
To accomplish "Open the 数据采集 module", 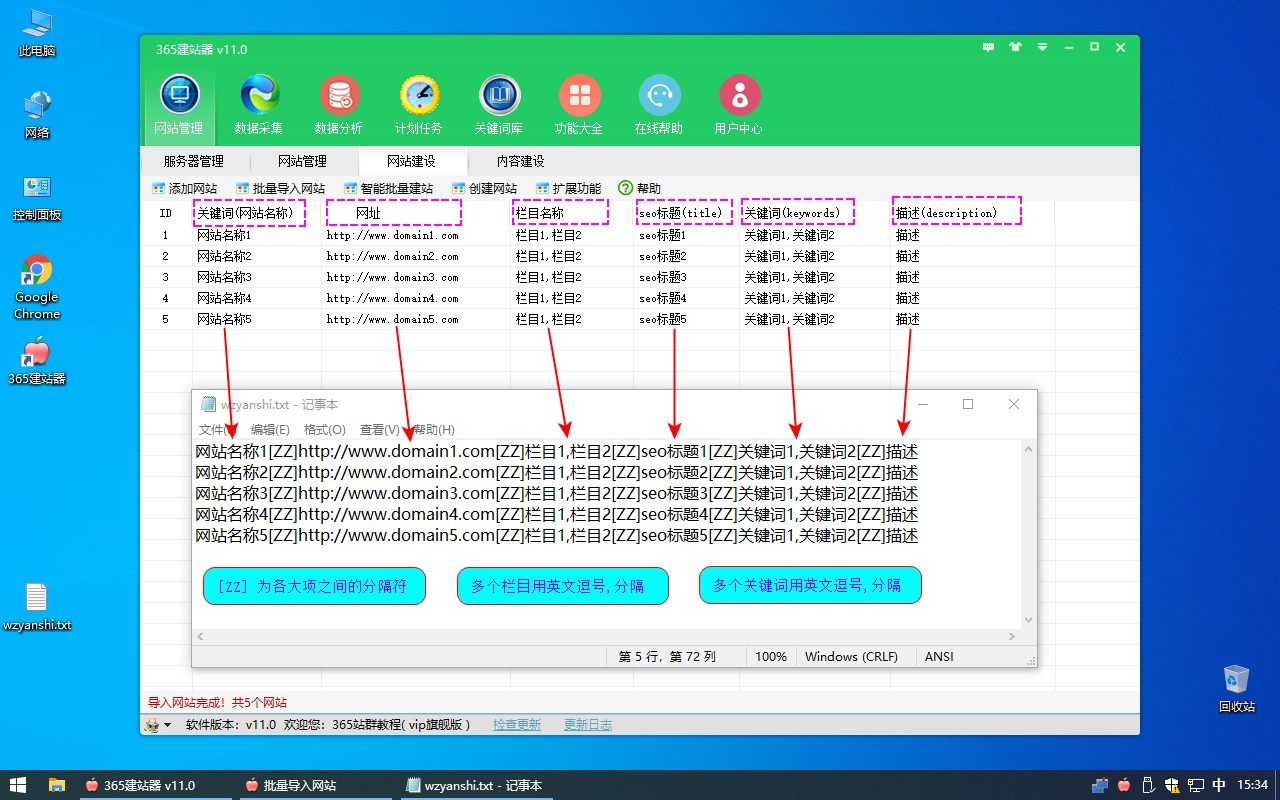I will click(x=259, y=105).
